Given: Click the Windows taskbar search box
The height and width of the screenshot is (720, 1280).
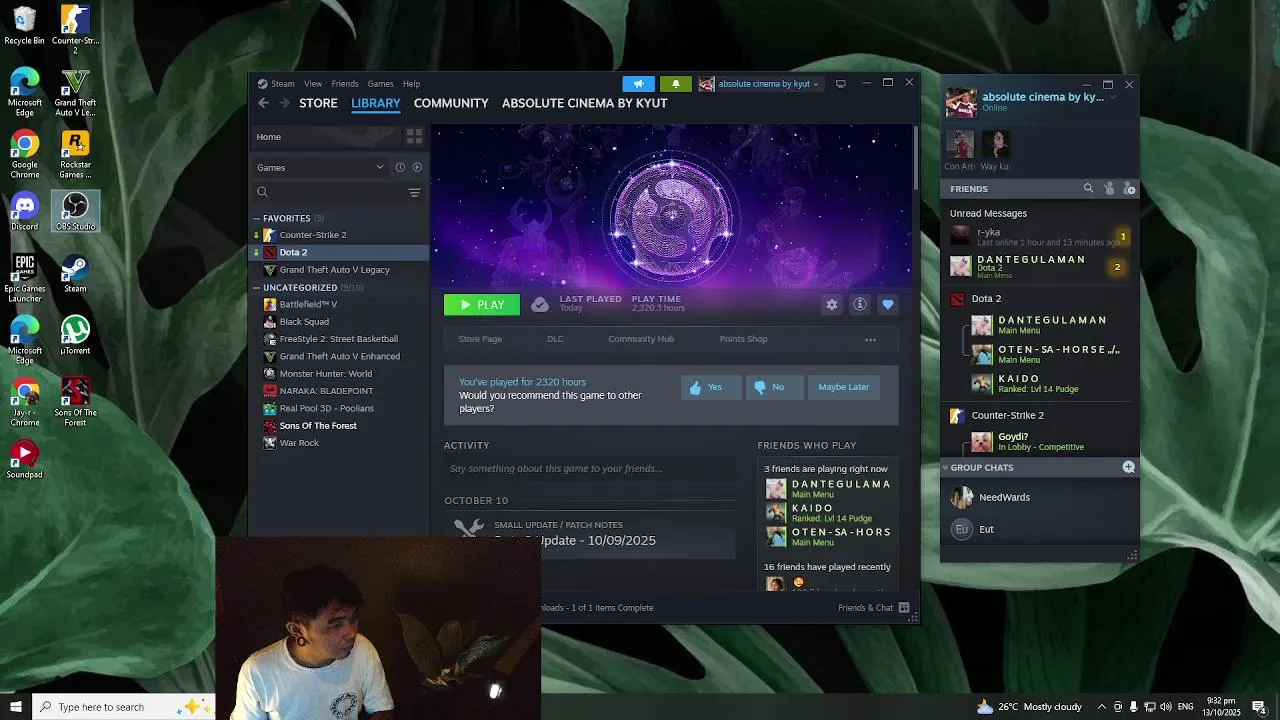Looking at the screenshot, I should coord(123,707).
